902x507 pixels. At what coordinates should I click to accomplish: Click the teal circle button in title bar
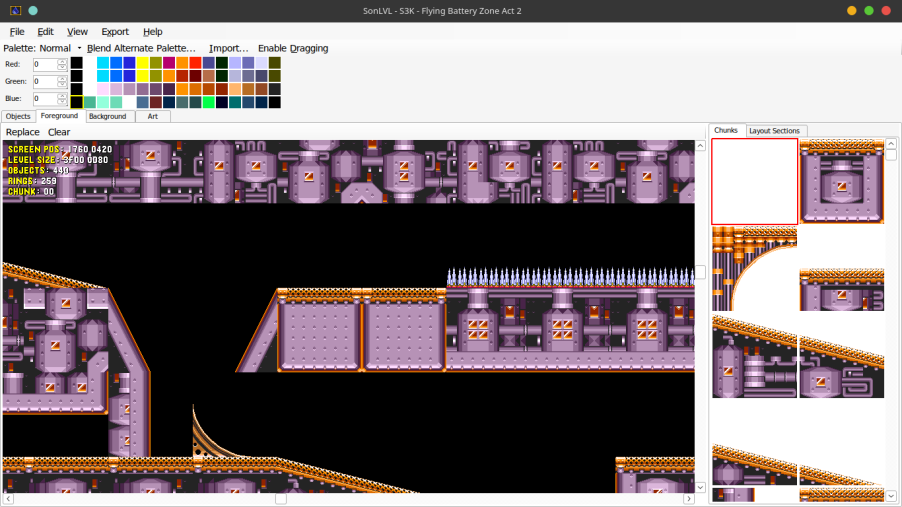(33, 10)
